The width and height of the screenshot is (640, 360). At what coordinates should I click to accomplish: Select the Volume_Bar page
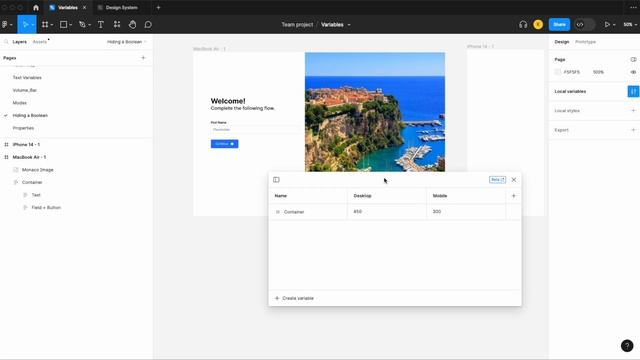24,90
